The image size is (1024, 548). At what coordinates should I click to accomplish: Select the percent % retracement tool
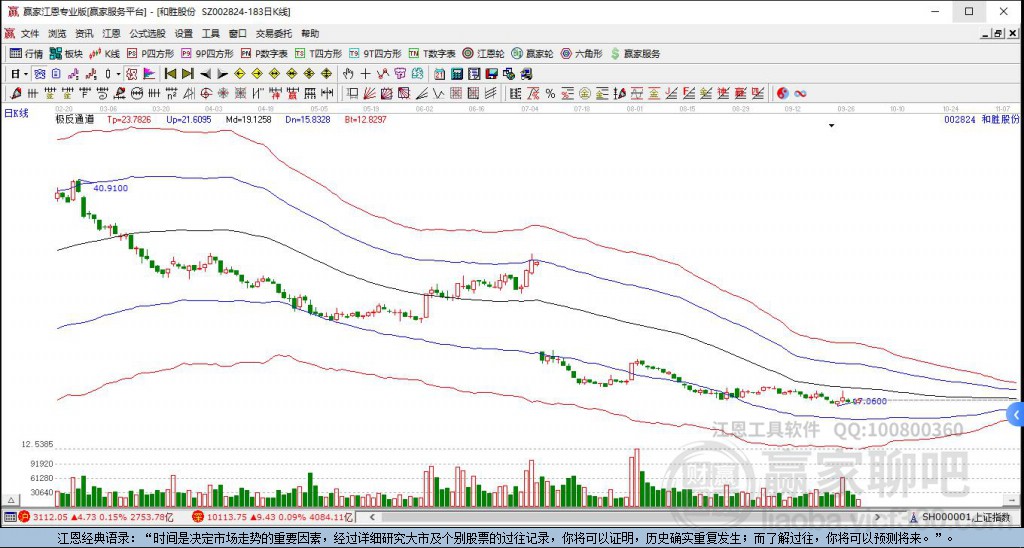pyautogui.click(x=551, y=94)
